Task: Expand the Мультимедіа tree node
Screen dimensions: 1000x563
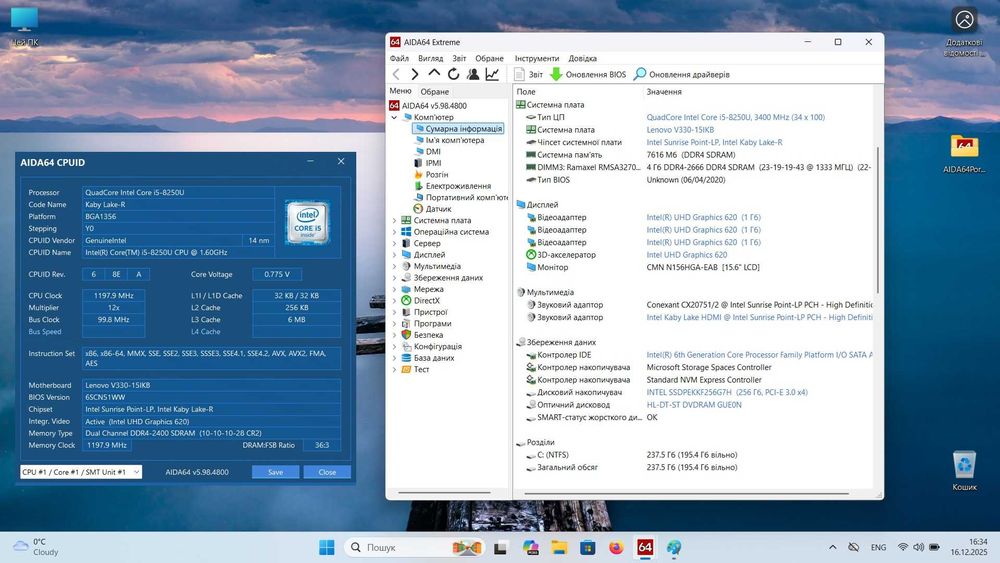Action: pos(394,267)
